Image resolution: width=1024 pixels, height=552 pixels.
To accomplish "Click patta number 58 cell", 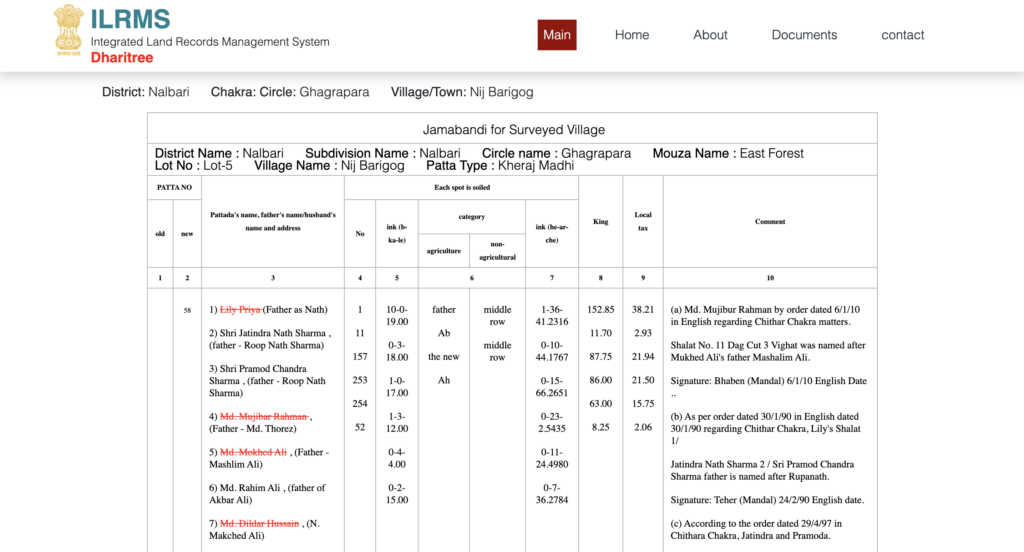I will pyautogui.click(x=187, y=310).
